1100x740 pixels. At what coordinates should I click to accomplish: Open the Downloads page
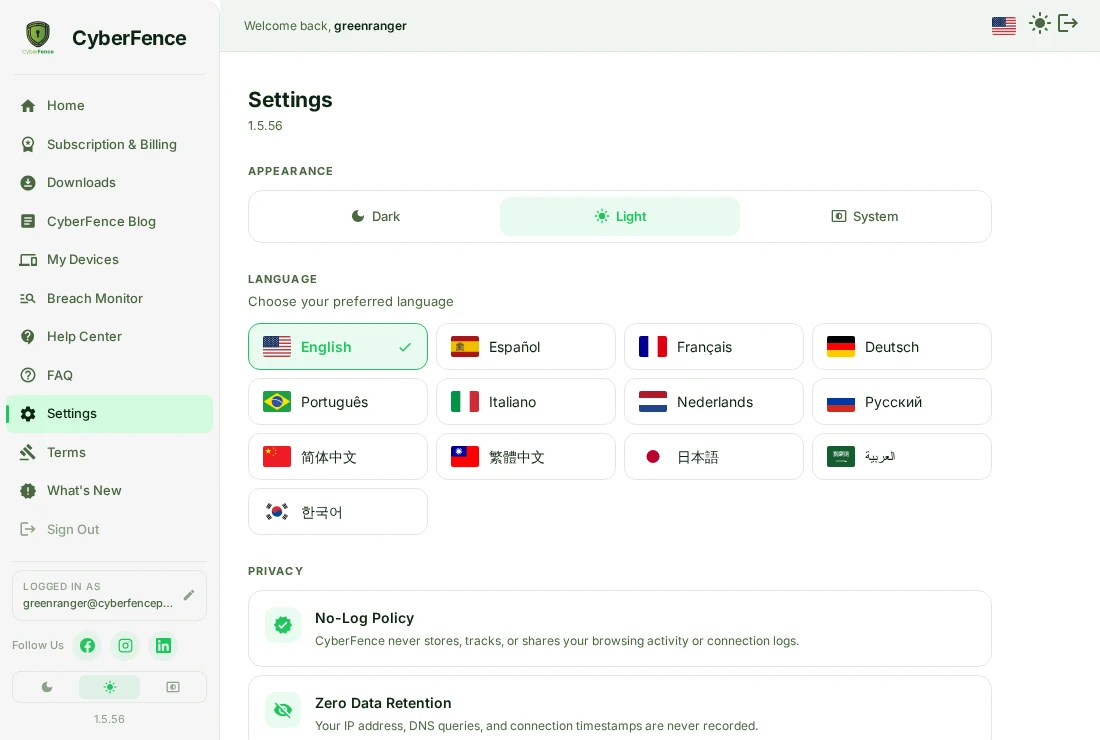[109, 182]
